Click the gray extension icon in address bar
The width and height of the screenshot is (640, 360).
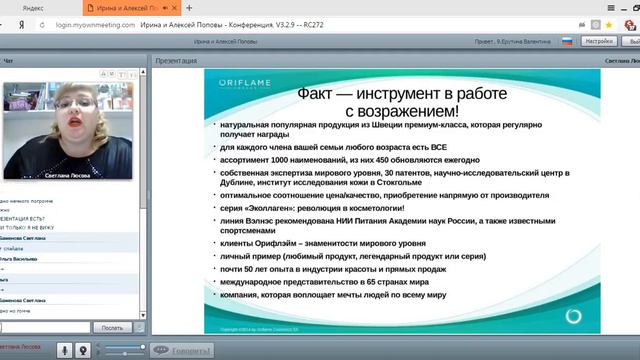pos(596,25)
